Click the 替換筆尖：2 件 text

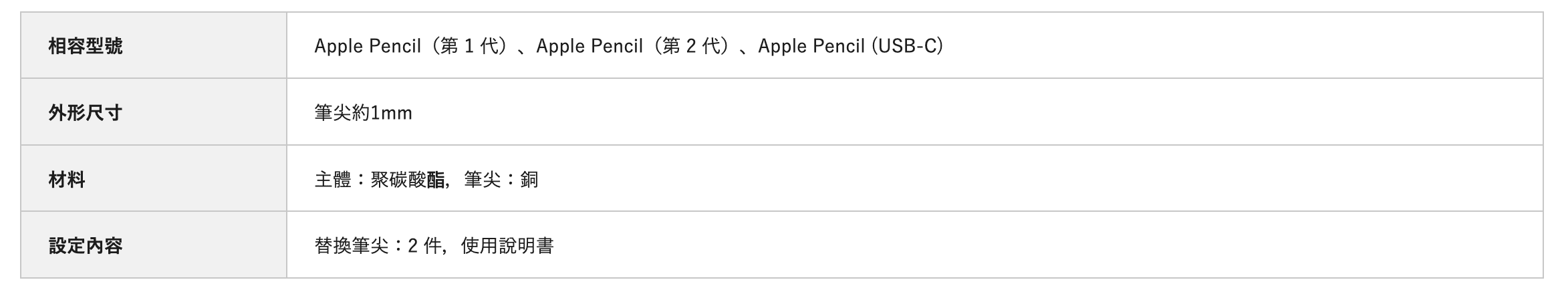coord(378,246)
